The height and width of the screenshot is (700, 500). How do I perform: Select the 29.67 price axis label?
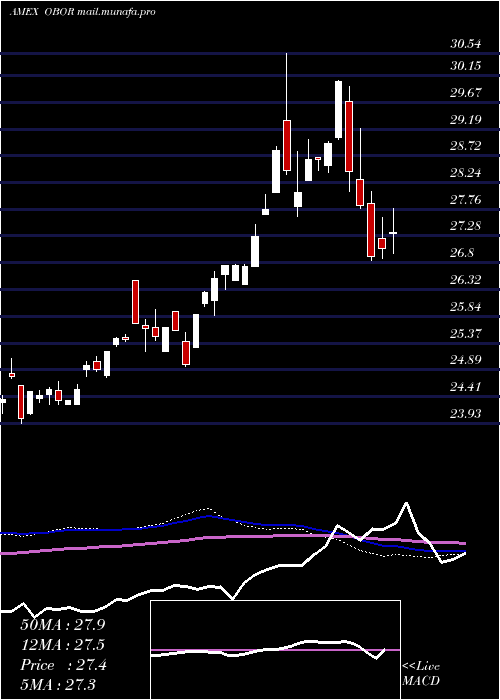tap(466, 92)
